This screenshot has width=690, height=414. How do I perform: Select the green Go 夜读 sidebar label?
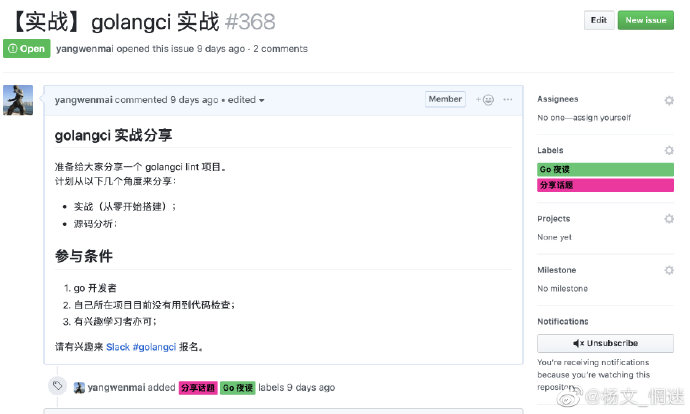[605, 169]
